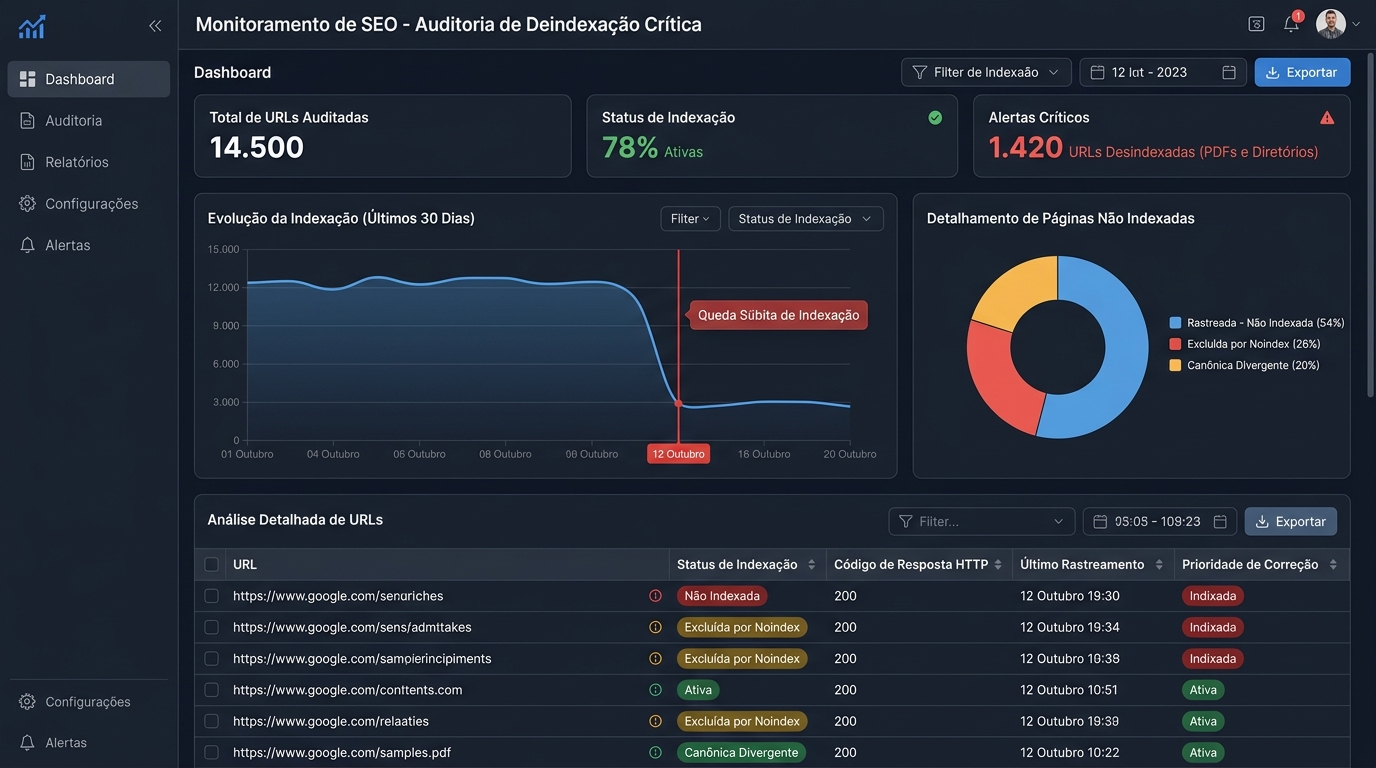The height and width of the screenshot is (768, 1376).
Task: Check the box for senuriches URL row
Action: pyautogui.click(x=211, y=596)
